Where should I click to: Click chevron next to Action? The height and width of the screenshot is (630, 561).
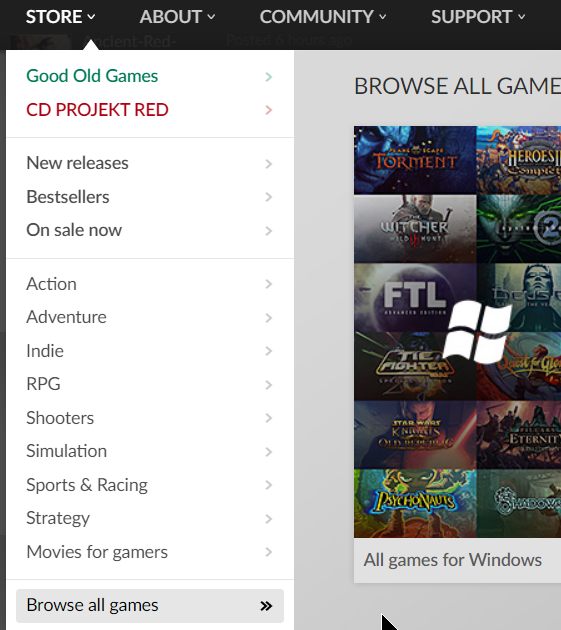pos(269,284)
